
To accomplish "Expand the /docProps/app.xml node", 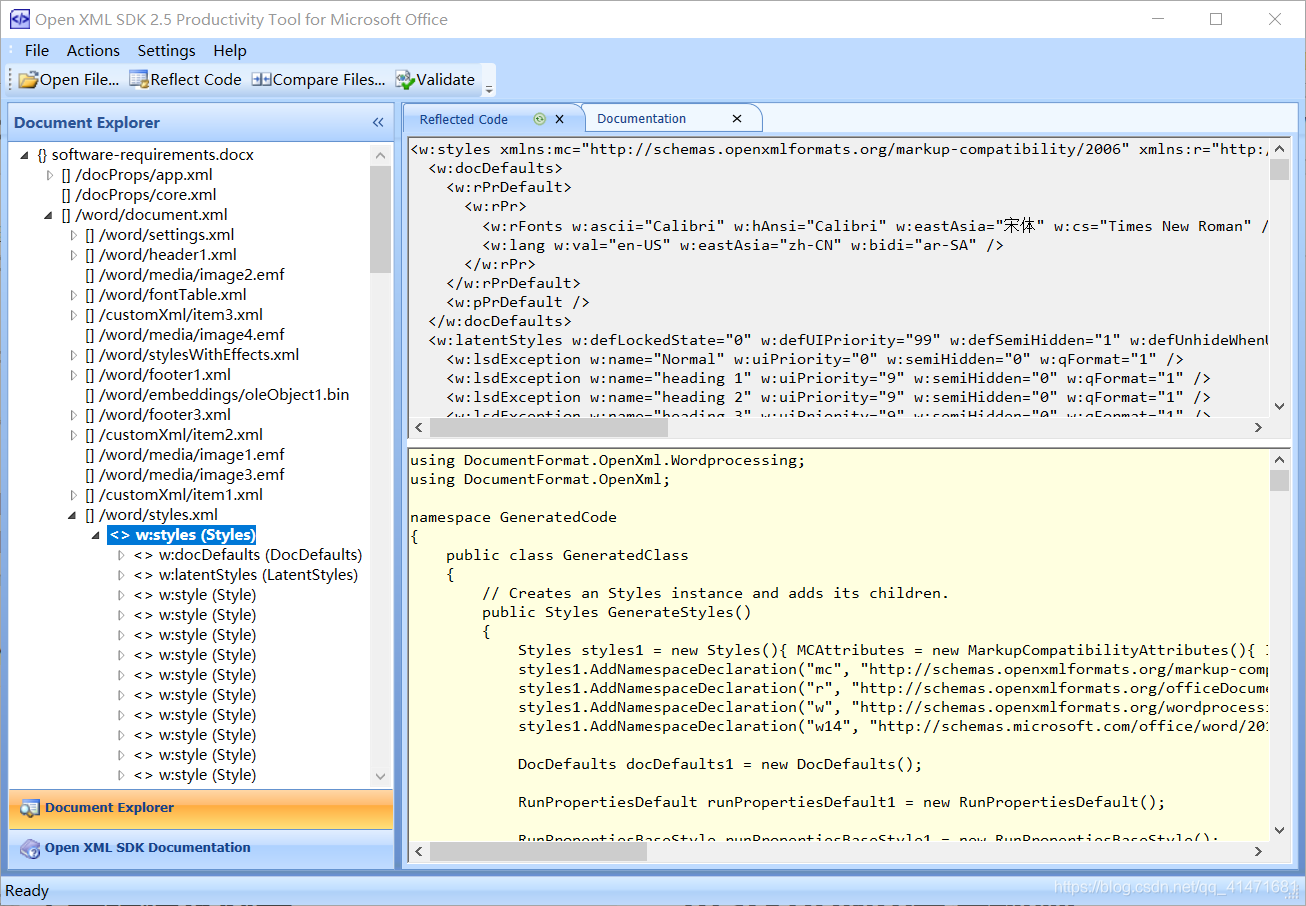I will click(x=50, y=175).
